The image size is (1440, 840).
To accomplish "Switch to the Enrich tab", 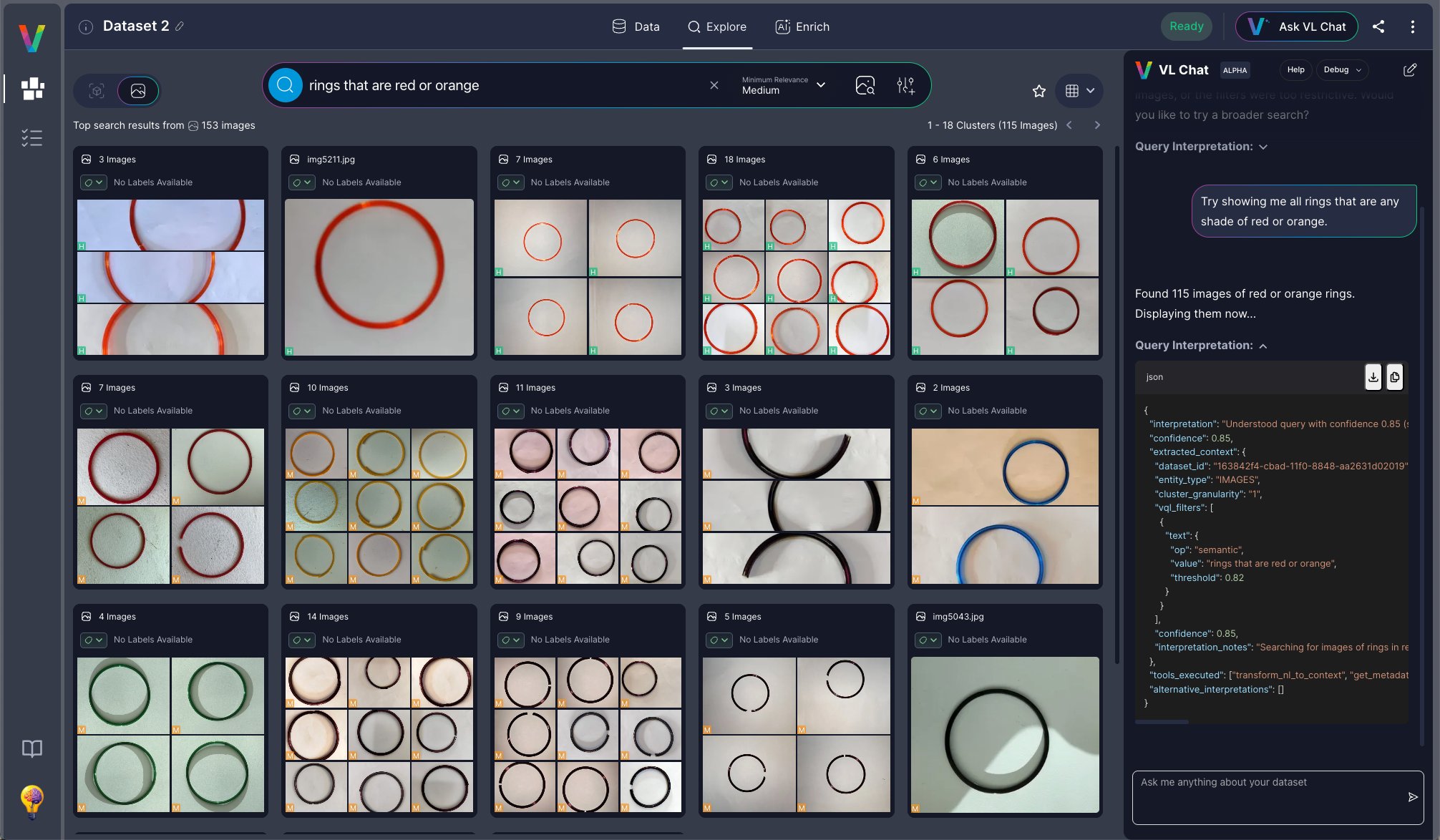I will (802, 26).
